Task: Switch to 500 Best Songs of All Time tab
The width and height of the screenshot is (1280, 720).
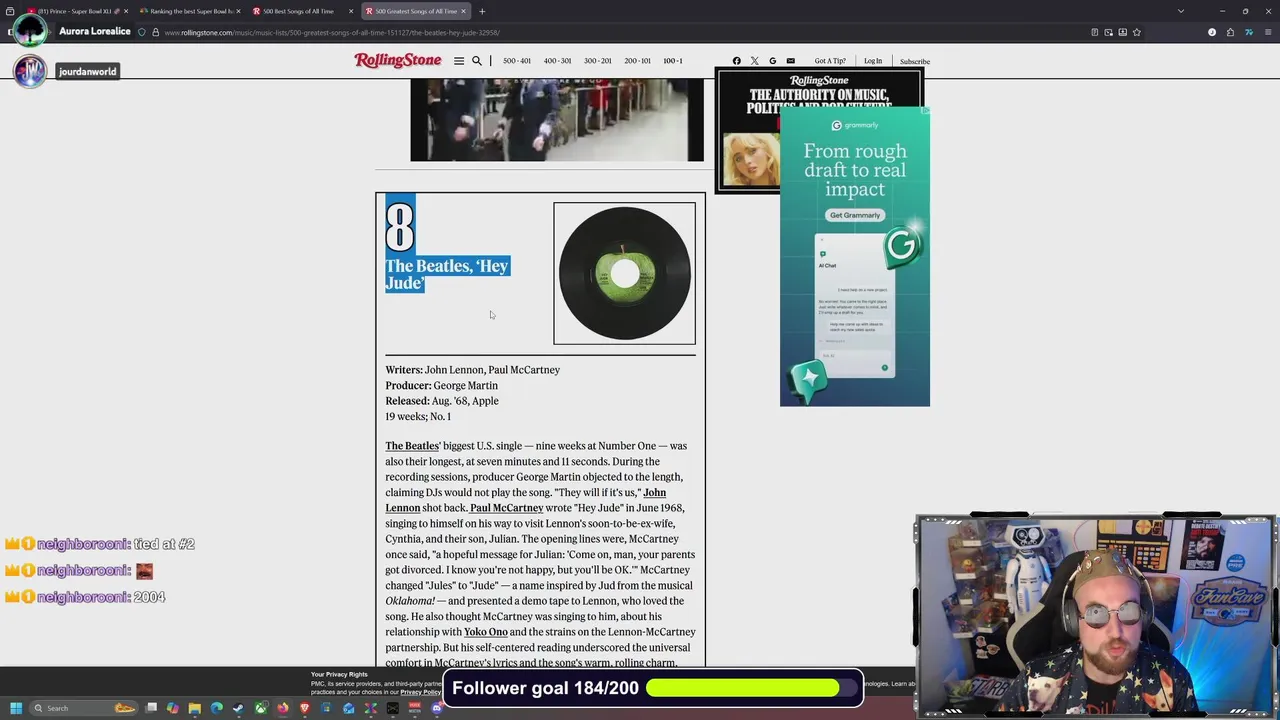Action: [x=302, y=11]
